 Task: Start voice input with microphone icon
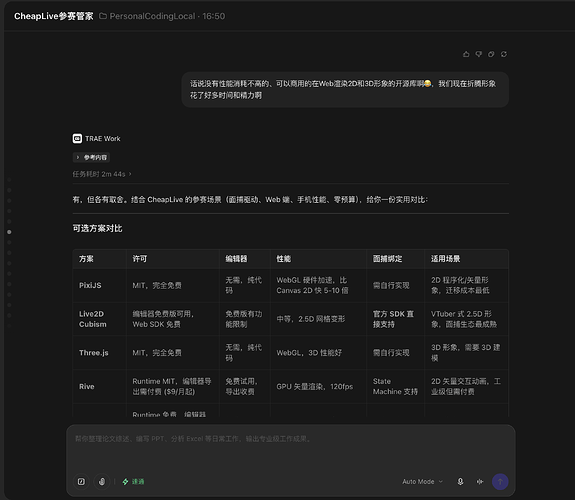click(460, 482)
